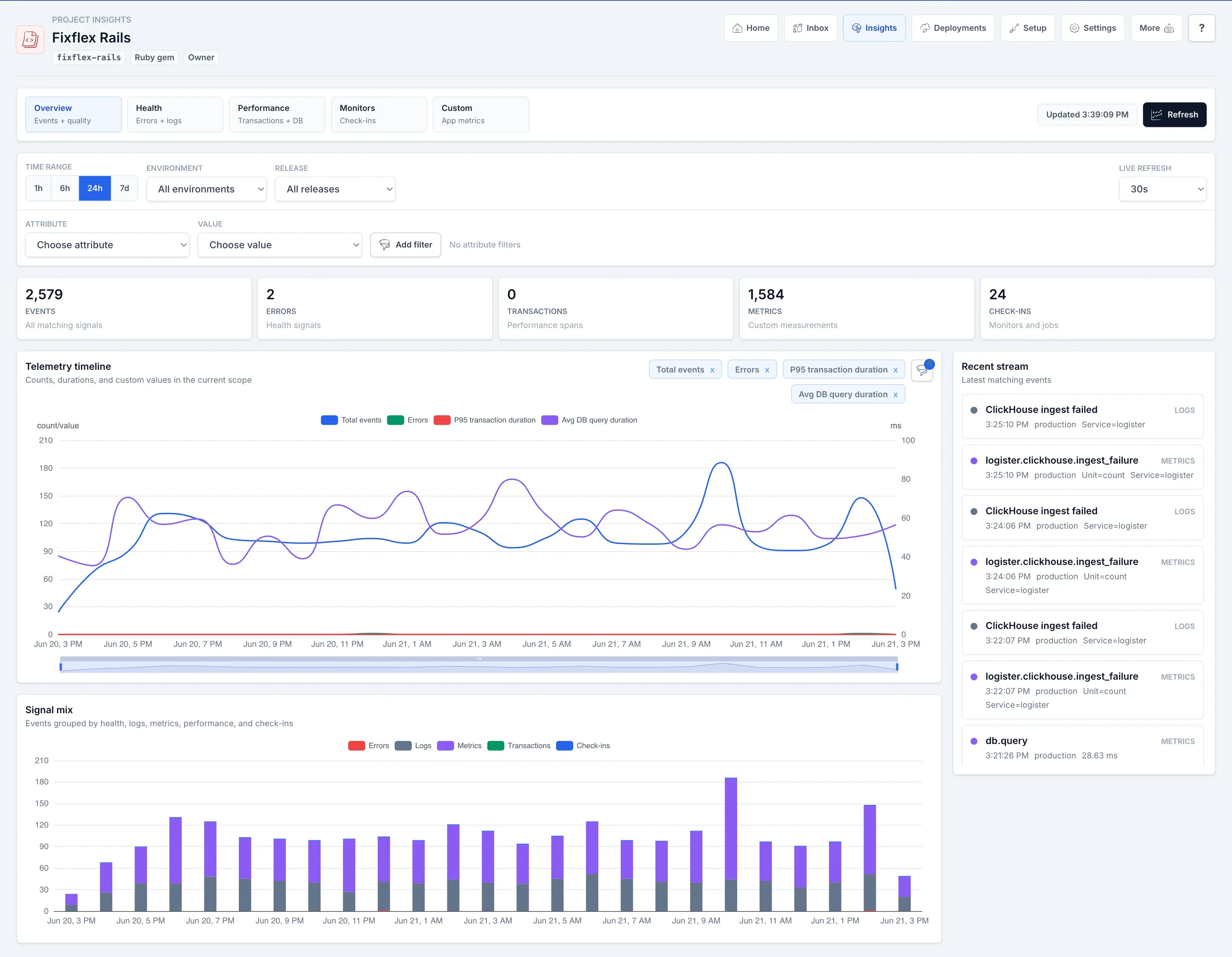The image size is (1232, 957).
Task: Open the All environments dropdown
Action: click(206, 190)
